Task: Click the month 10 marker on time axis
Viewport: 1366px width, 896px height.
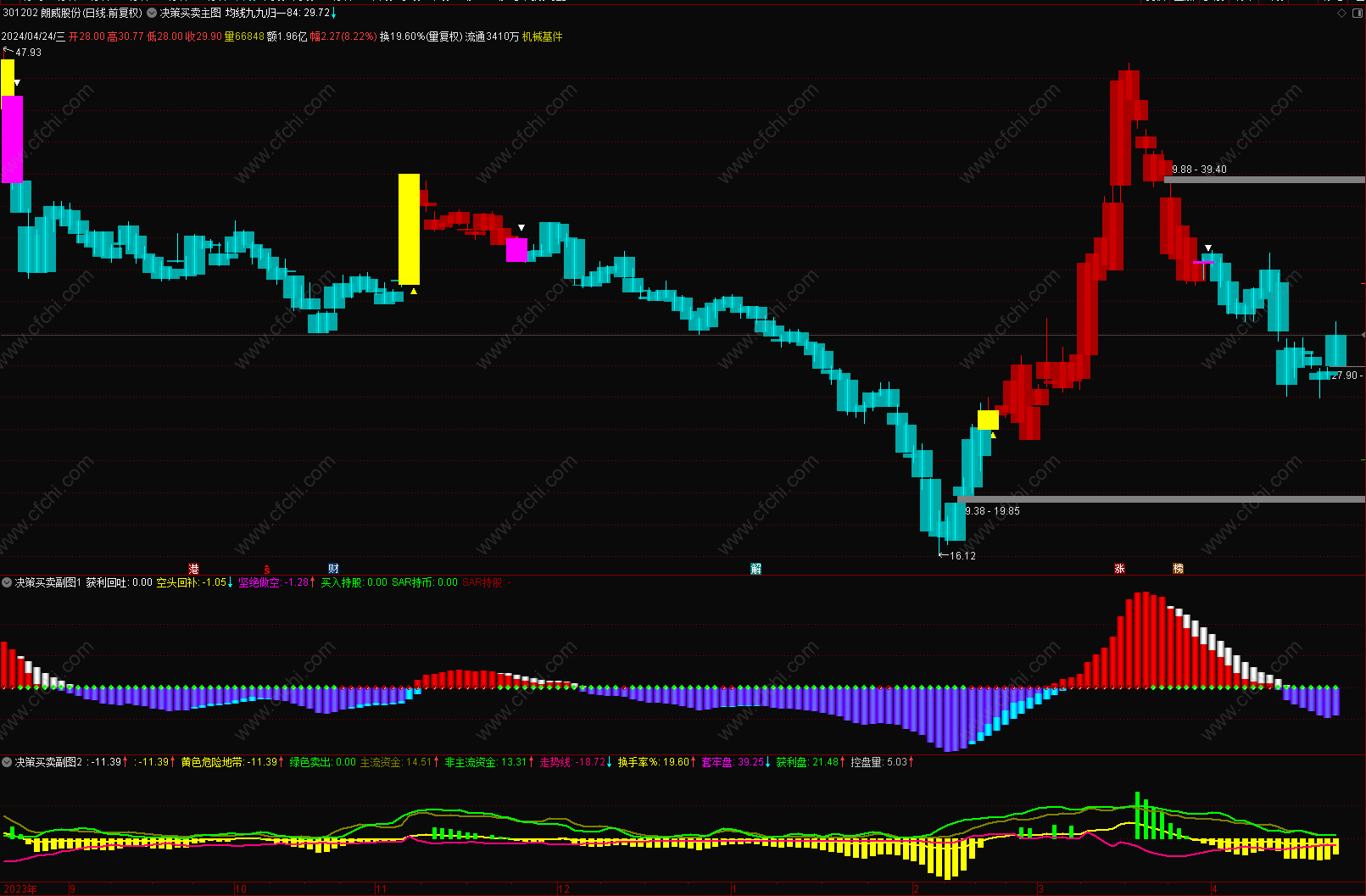Action: (241, 889)
